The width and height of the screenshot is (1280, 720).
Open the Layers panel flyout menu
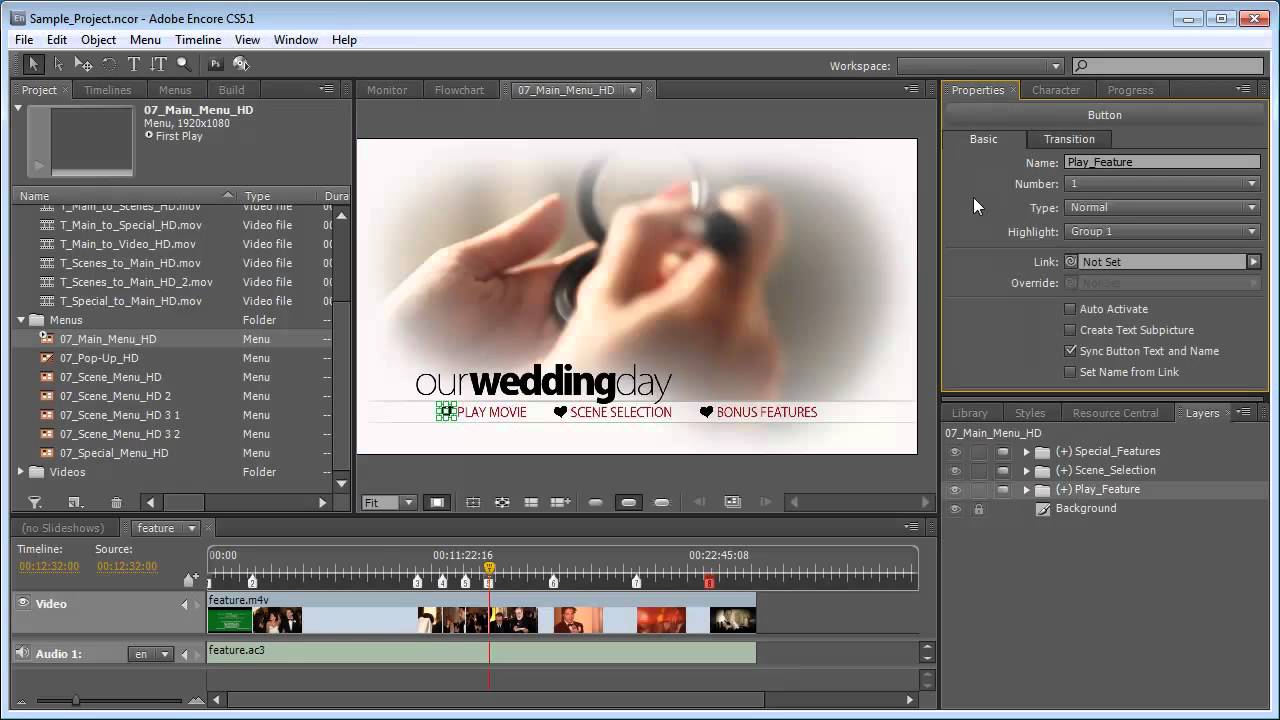(x=1243, y=412)
